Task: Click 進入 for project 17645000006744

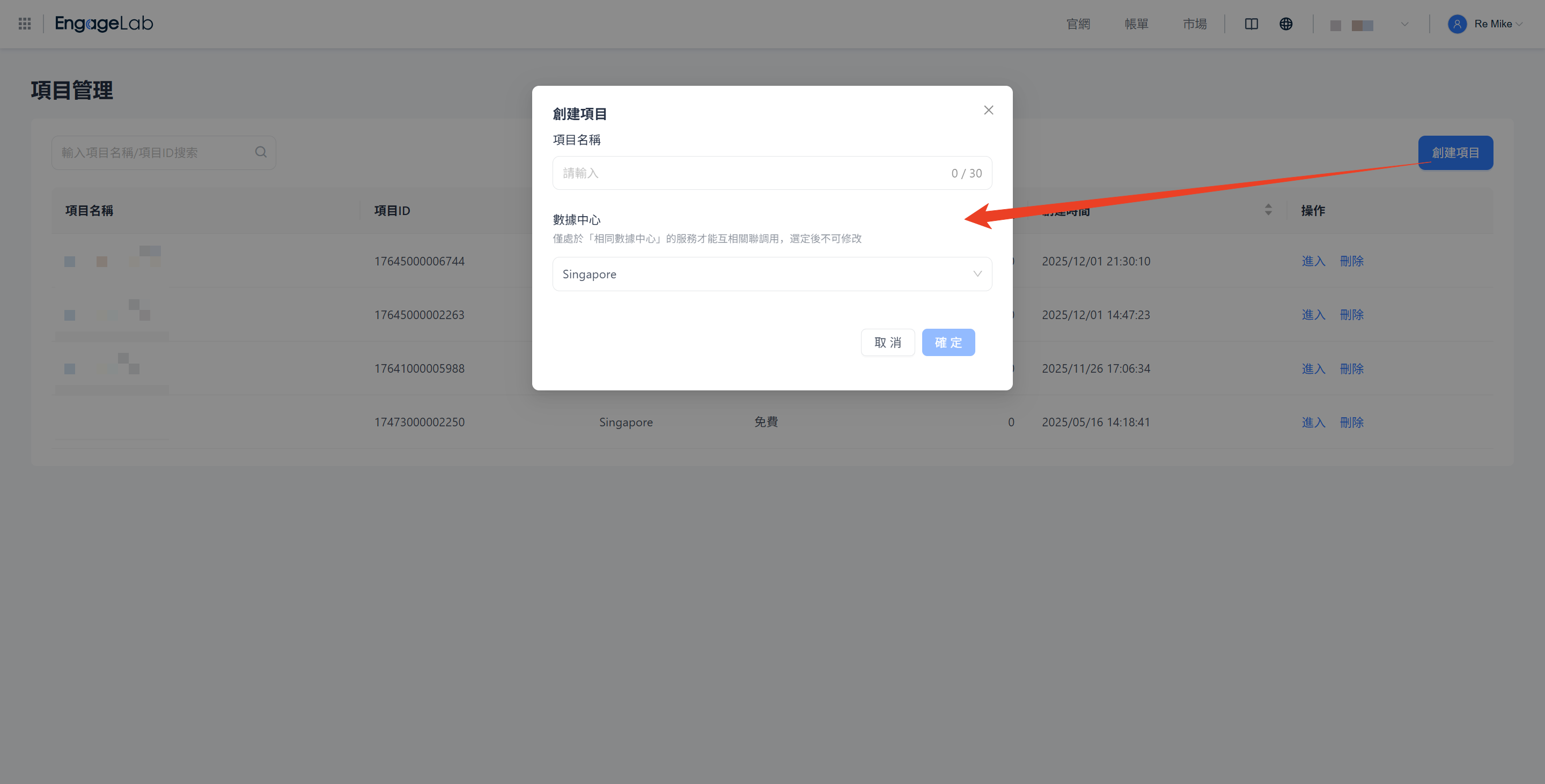Action: 1313,261
